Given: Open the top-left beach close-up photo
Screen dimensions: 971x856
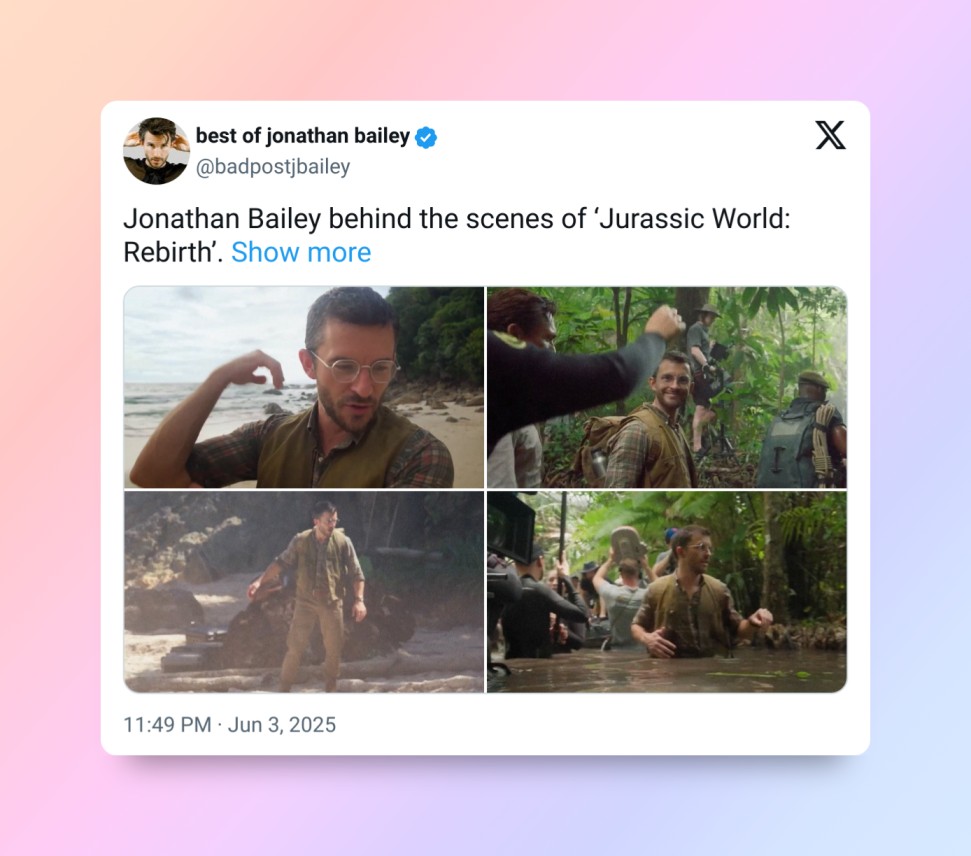Looking at the screenshot, I should tap(303, 387).
